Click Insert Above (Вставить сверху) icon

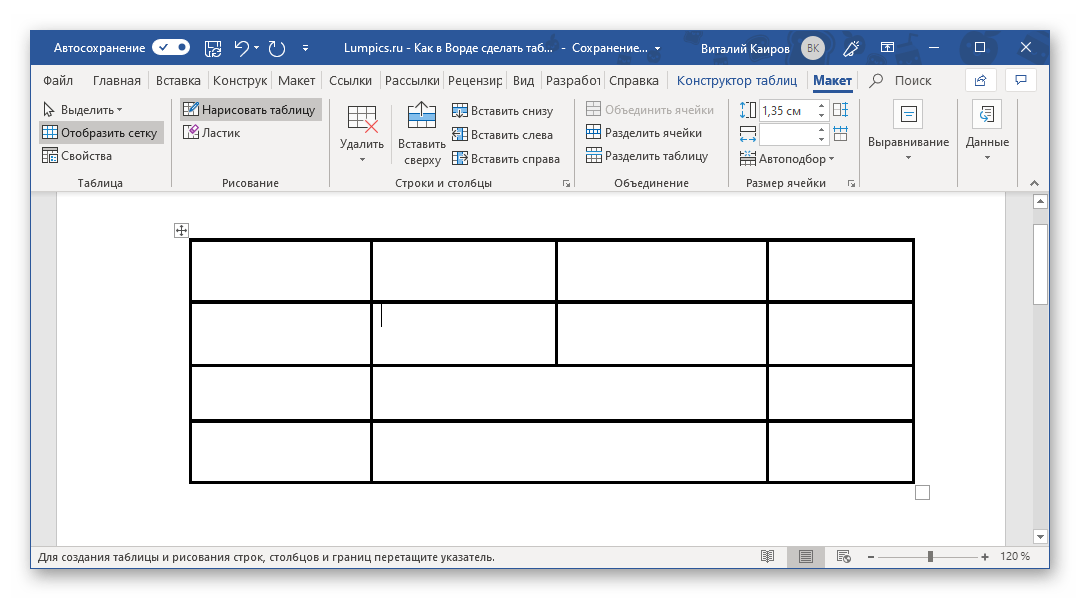click(423, 118)
